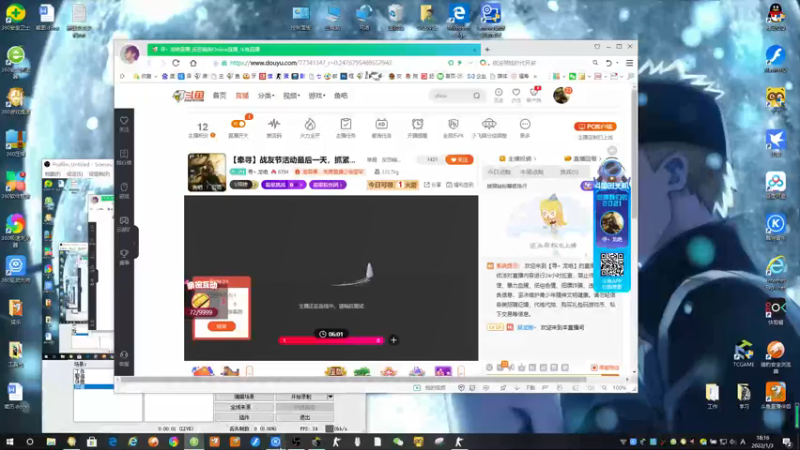Open WeChat from the taskbar
This screenshot has height=450, width=800.
pyautogui.click(x=398, y=441)
